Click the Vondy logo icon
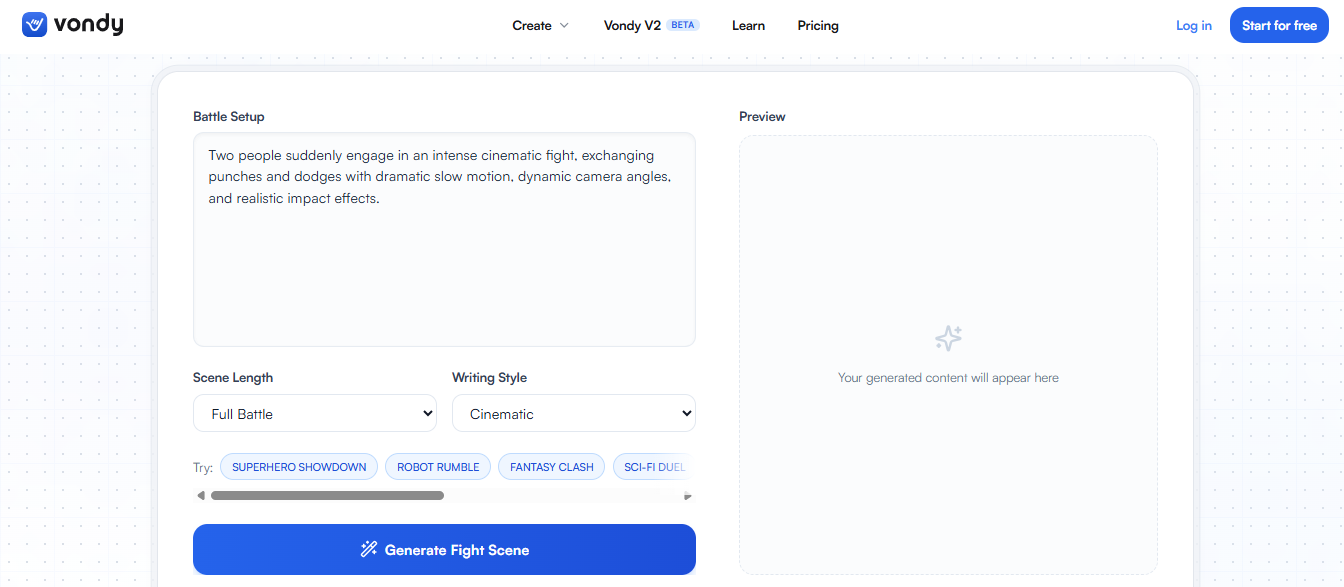1344x587 pixels. tap(34, 25)
